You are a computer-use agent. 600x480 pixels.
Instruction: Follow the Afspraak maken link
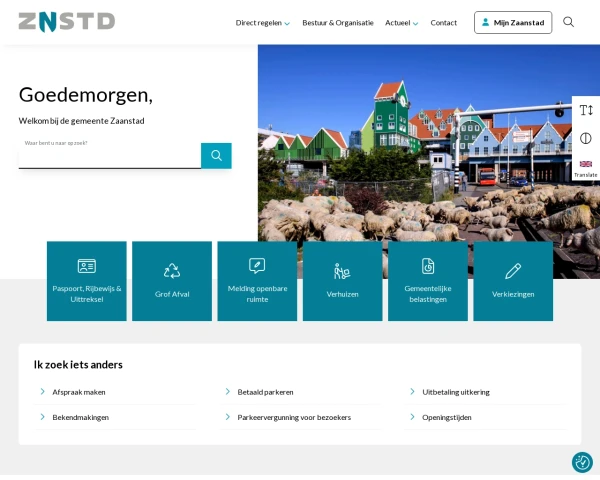click(x=79, y=392)
